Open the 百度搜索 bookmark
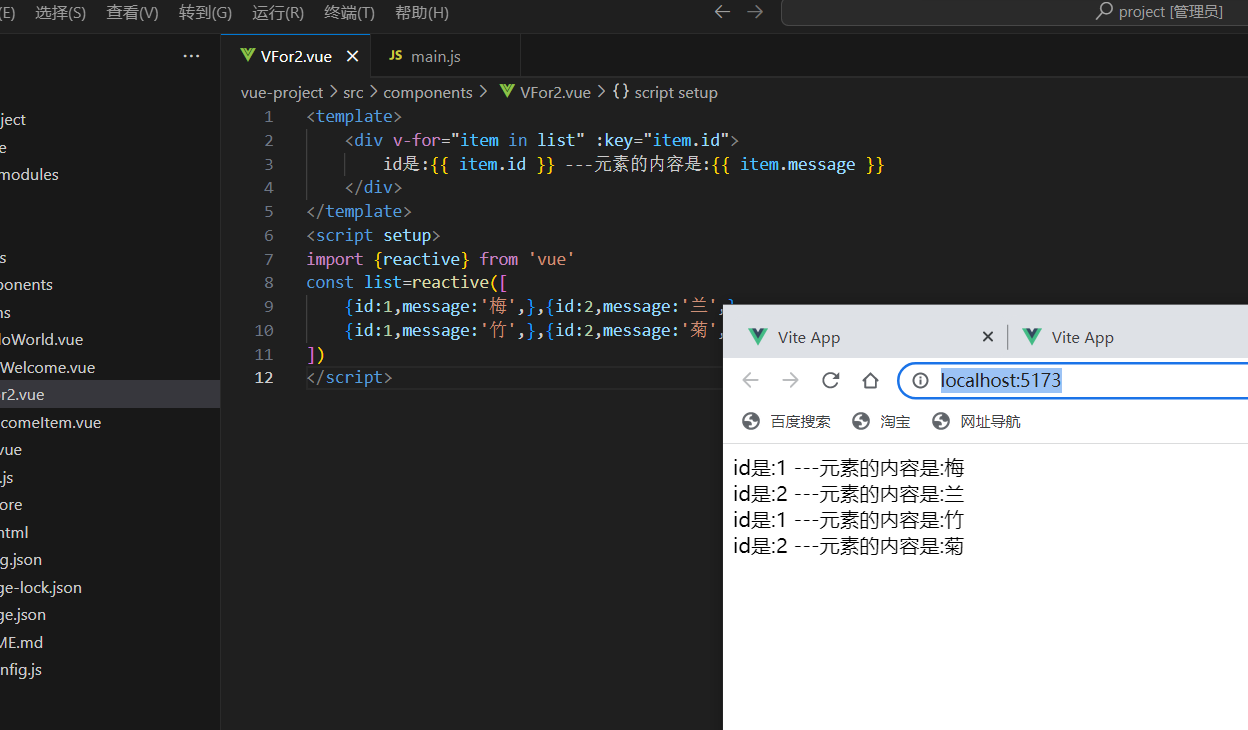 [x=786, y=422]
